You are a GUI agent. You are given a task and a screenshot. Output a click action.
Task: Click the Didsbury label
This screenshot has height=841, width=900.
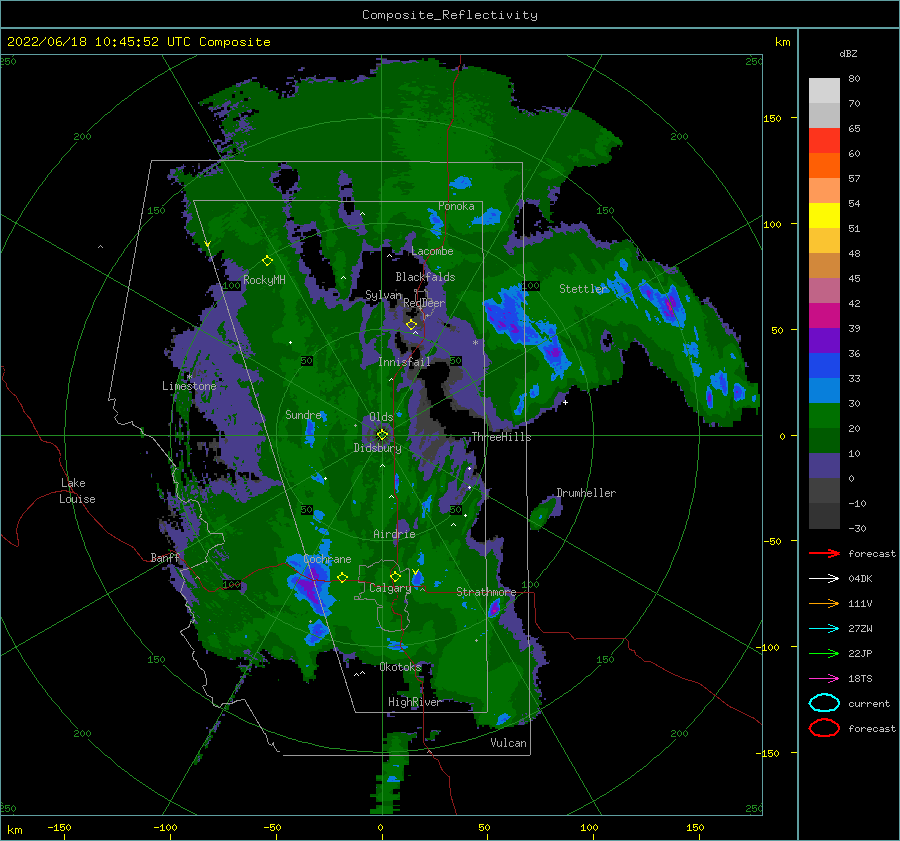click(x=377, y=448)
